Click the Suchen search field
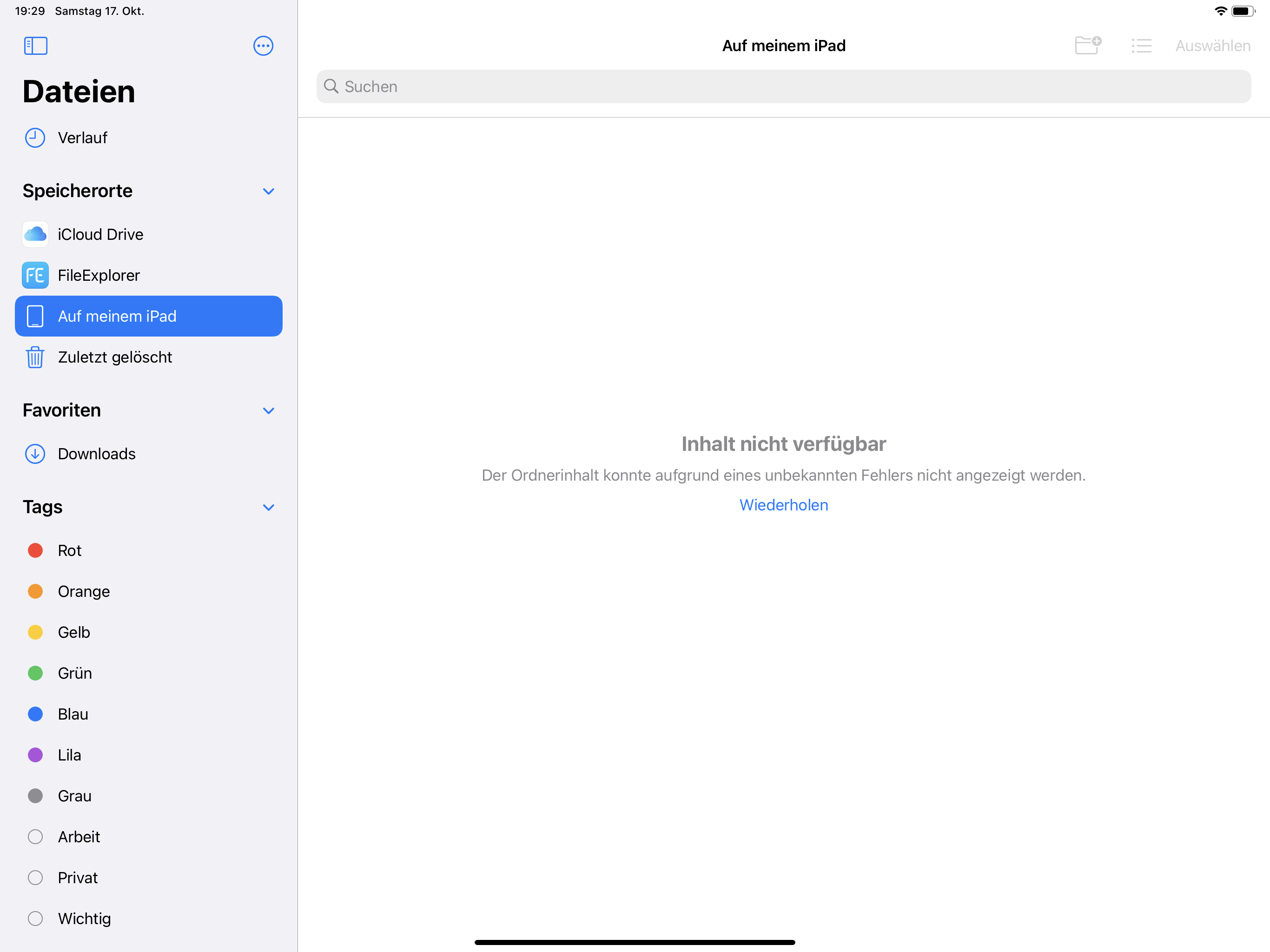The height and width of the screenshot is (952, 1270). point(783,87)
